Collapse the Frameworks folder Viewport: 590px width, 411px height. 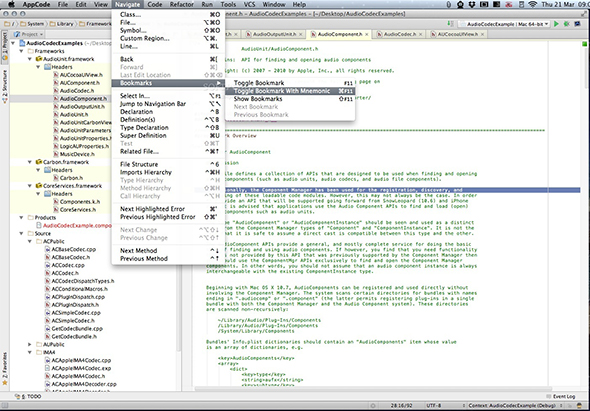click(22, 51)
